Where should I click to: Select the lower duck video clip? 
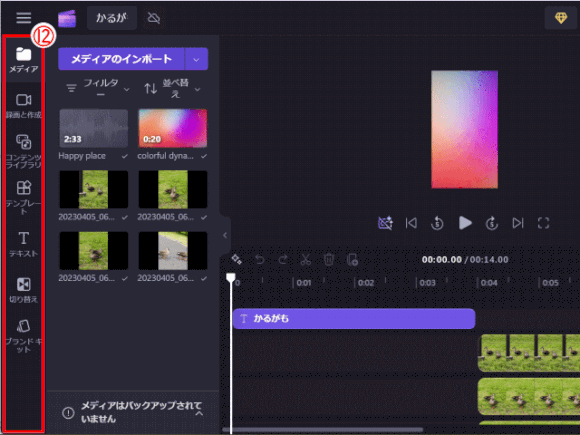pos(529,396)
